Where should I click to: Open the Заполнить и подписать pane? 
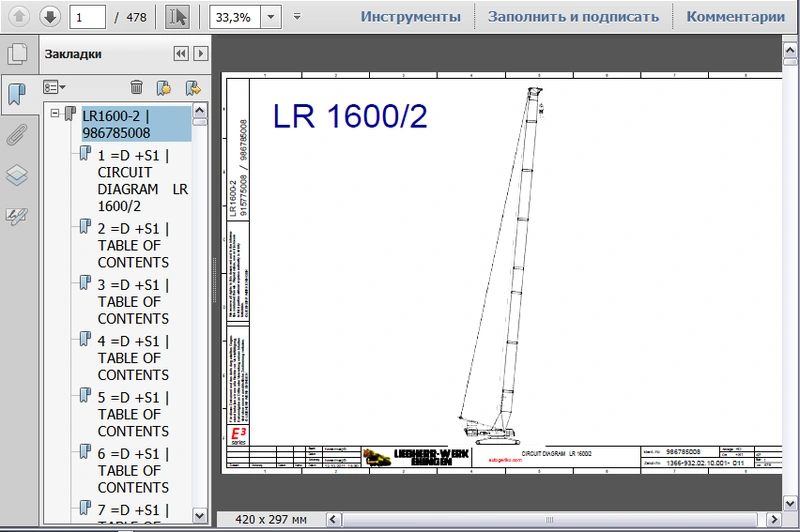(573, 17)
